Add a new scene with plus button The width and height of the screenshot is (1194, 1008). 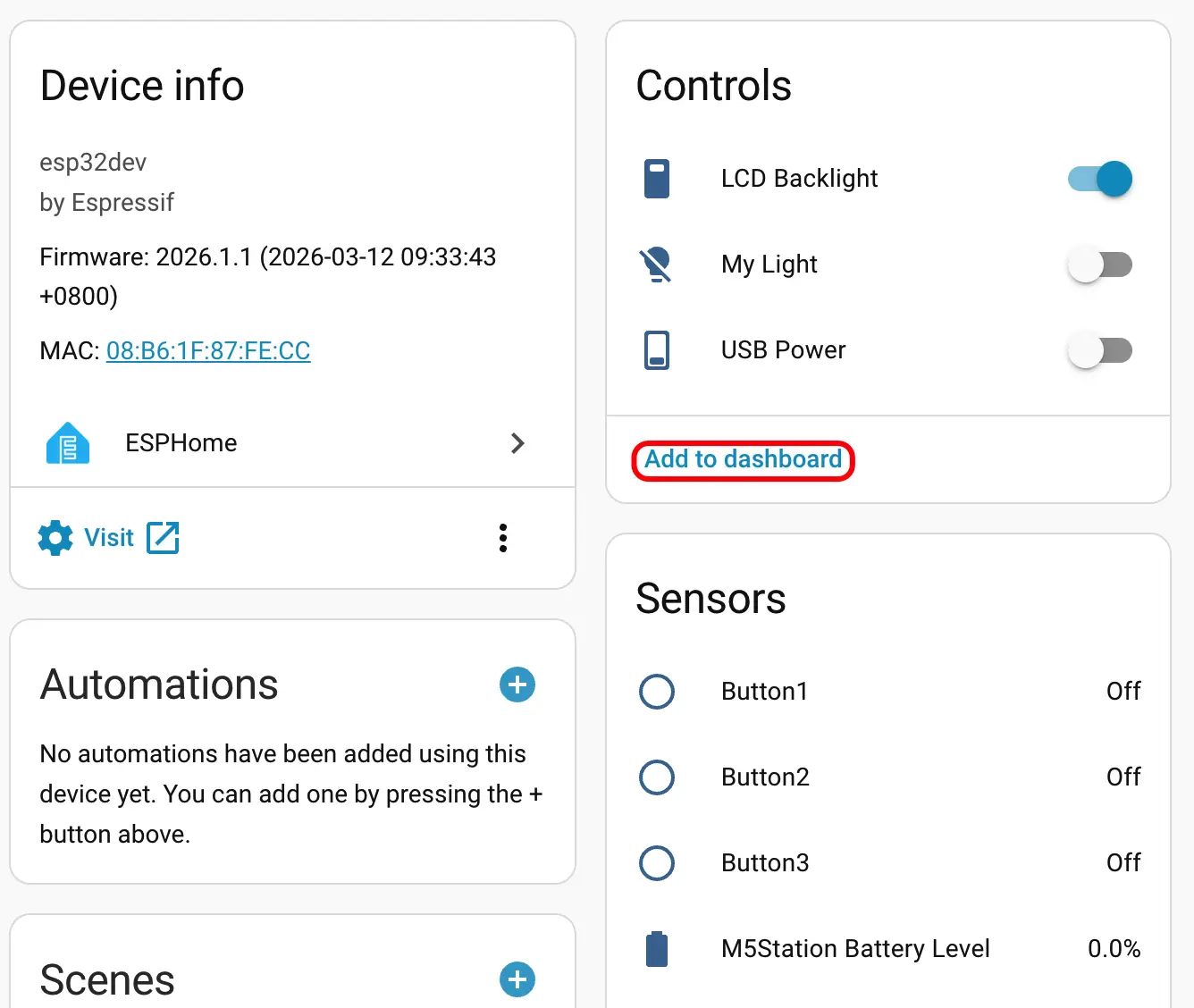tap(517, 979)
